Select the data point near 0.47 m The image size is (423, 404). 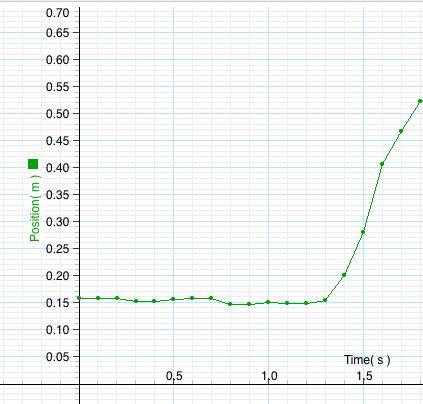(x=401, y=131)
